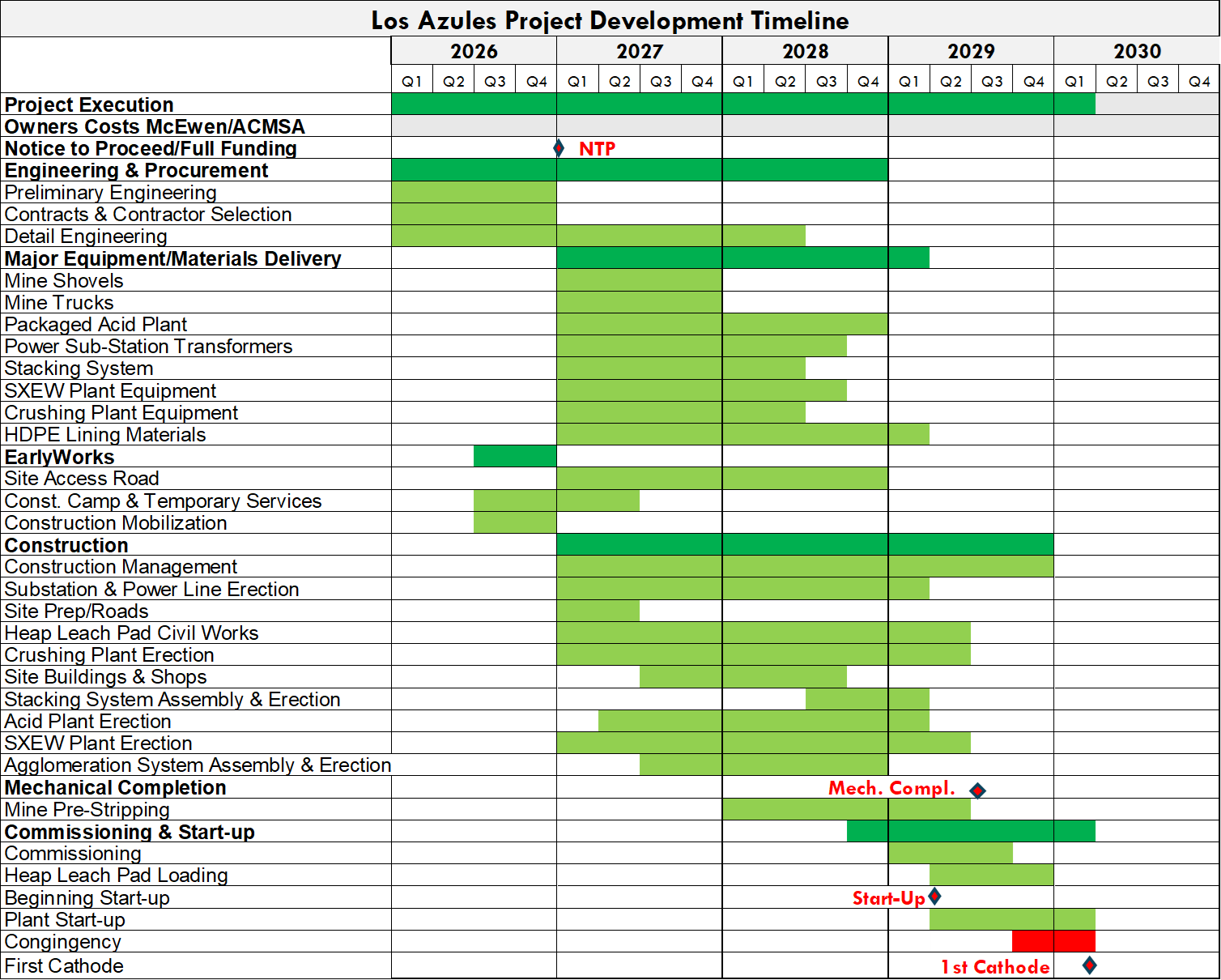Click the Start-Up milestone diamond
The image size is (1221, 980).
click(935, 897)
